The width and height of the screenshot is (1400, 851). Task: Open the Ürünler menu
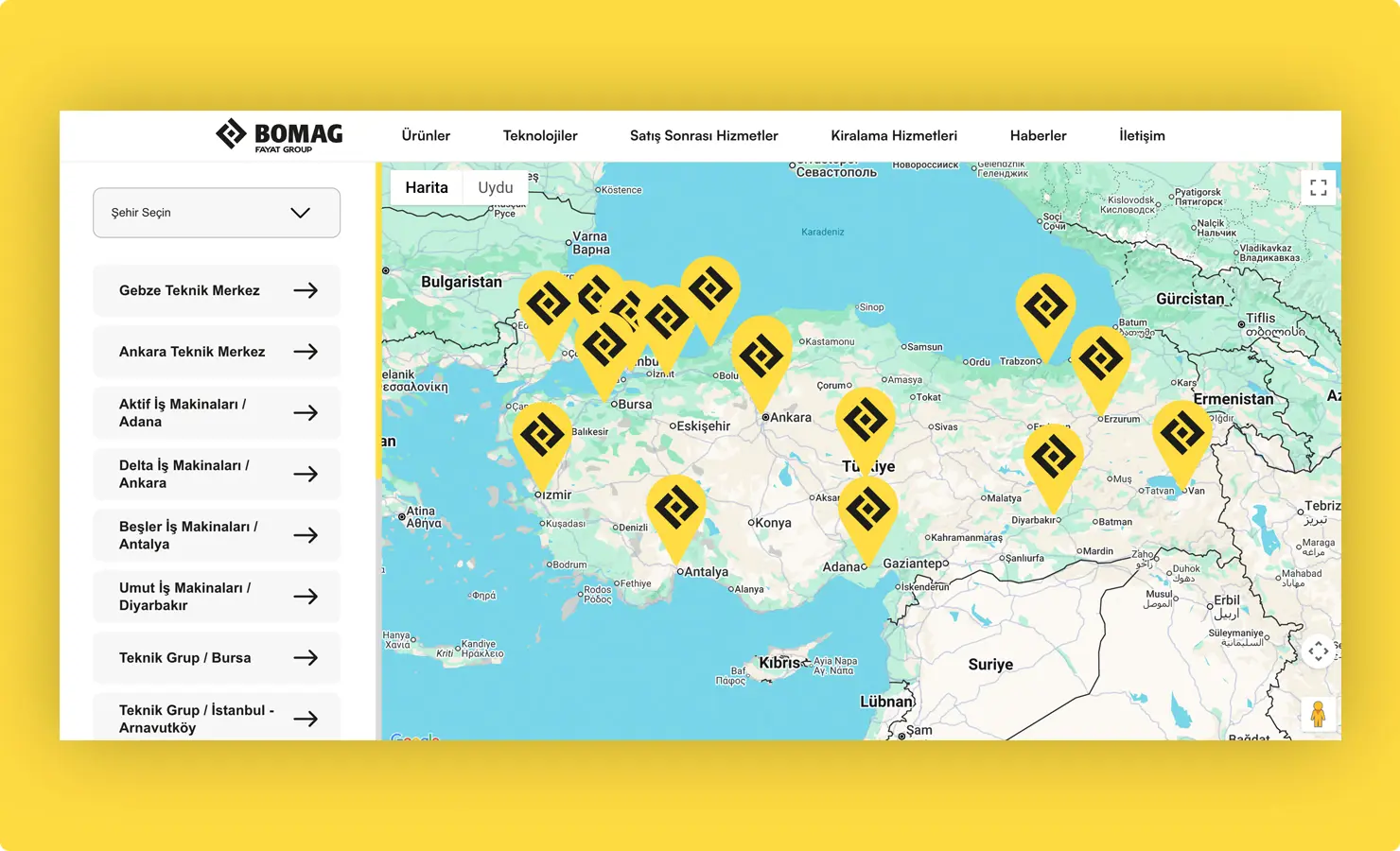[x=426, y=136]
